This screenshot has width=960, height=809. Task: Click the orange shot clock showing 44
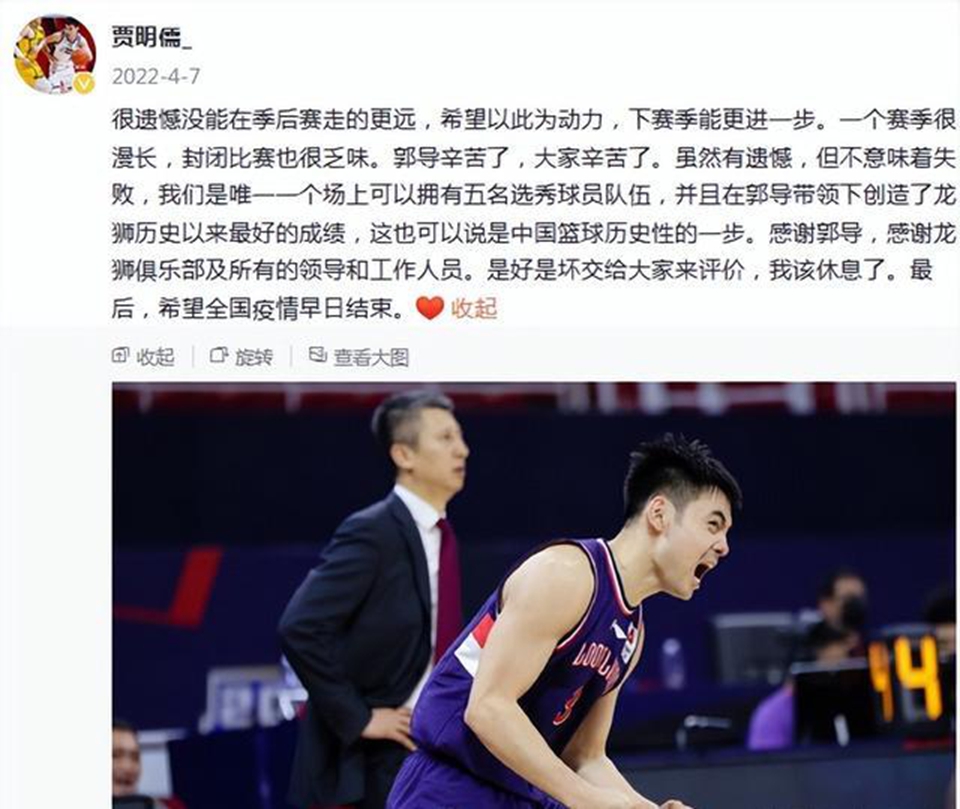tap(906, 678)
